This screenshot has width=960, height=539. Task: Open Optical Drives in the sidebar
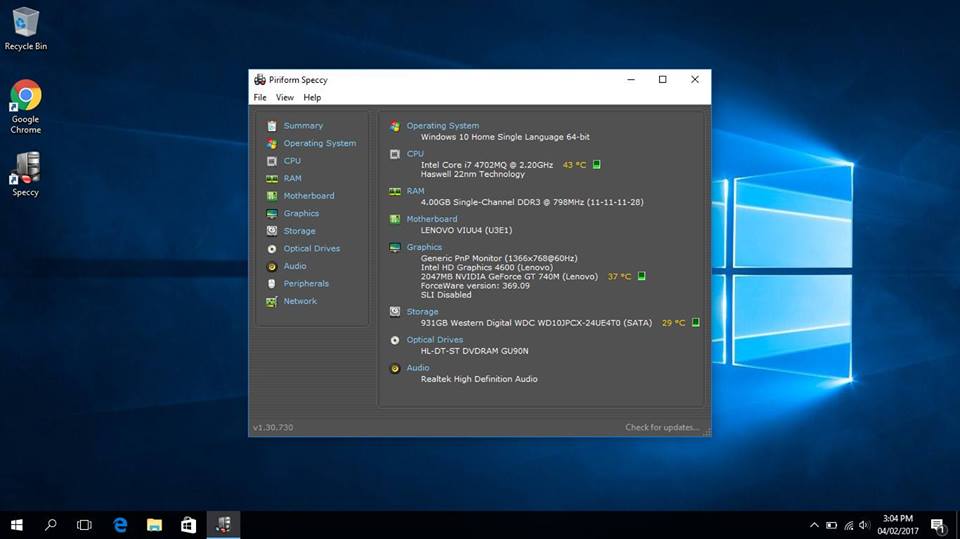[311, 249]
